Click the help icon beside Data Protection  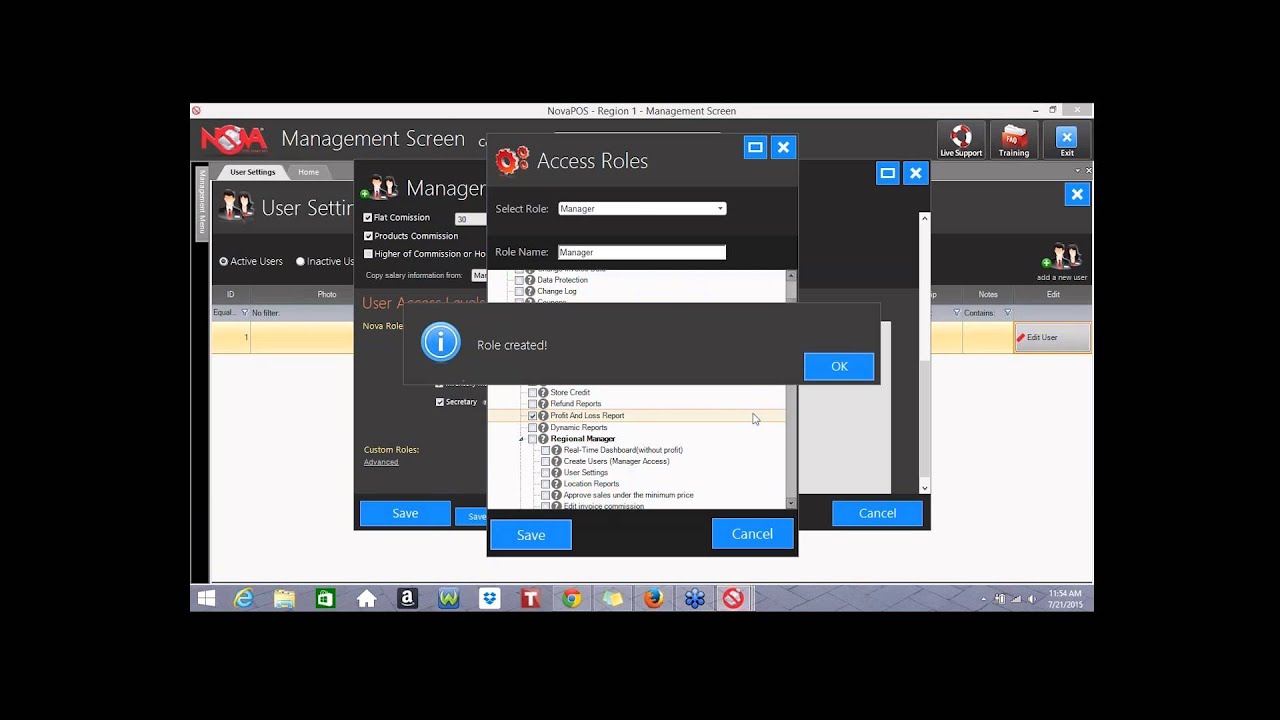[x=531, y=280]
